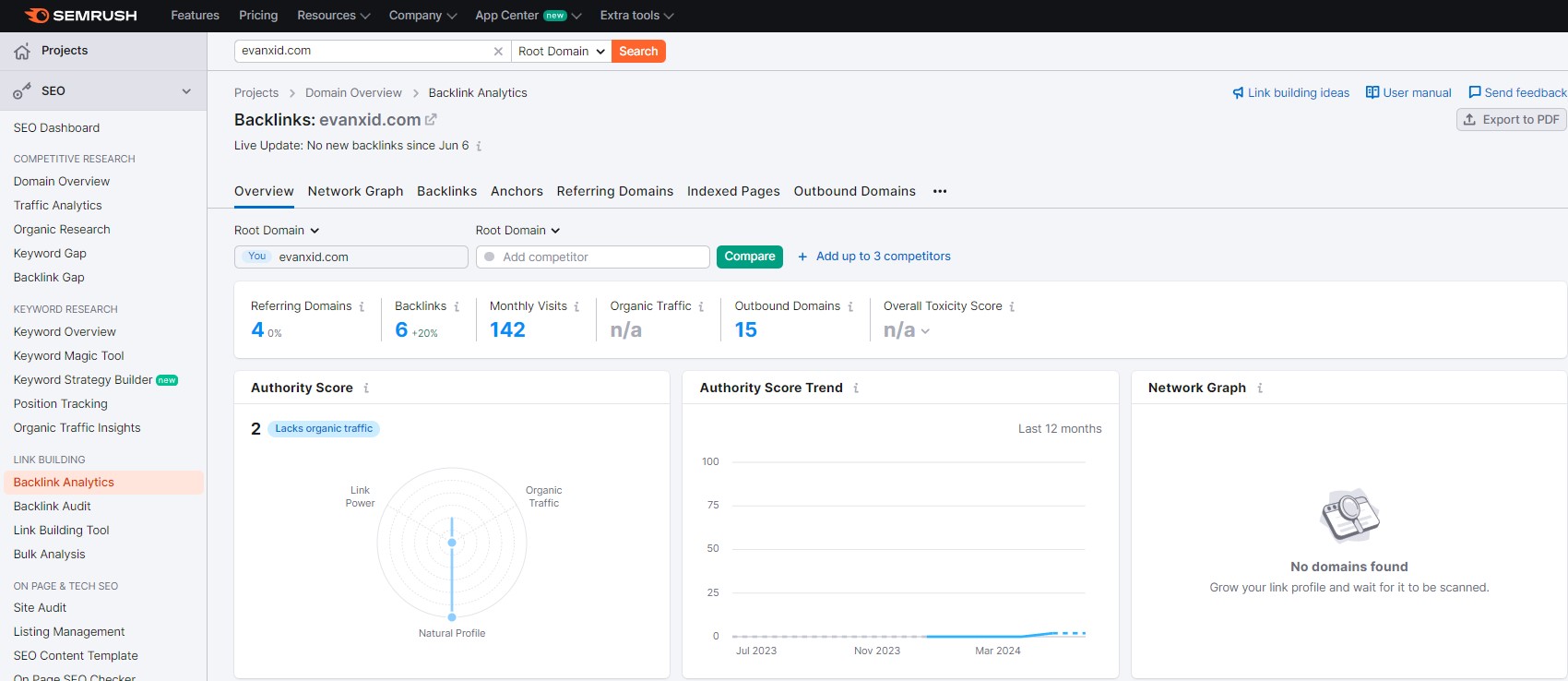This screenshot has height=681, width=1568.
Task: Open external link icon next to evanxid.com
Action: 431,120
